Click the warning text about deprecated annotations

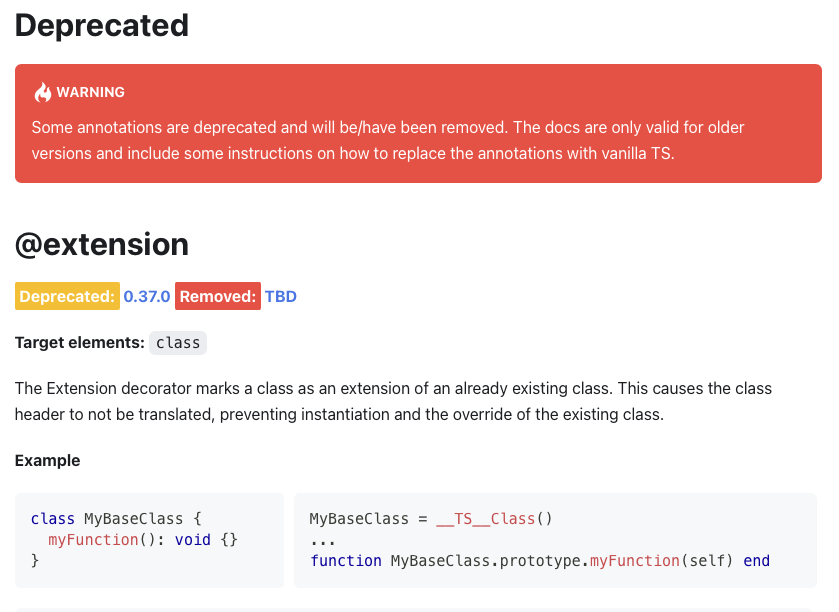[x=388, y=140]
